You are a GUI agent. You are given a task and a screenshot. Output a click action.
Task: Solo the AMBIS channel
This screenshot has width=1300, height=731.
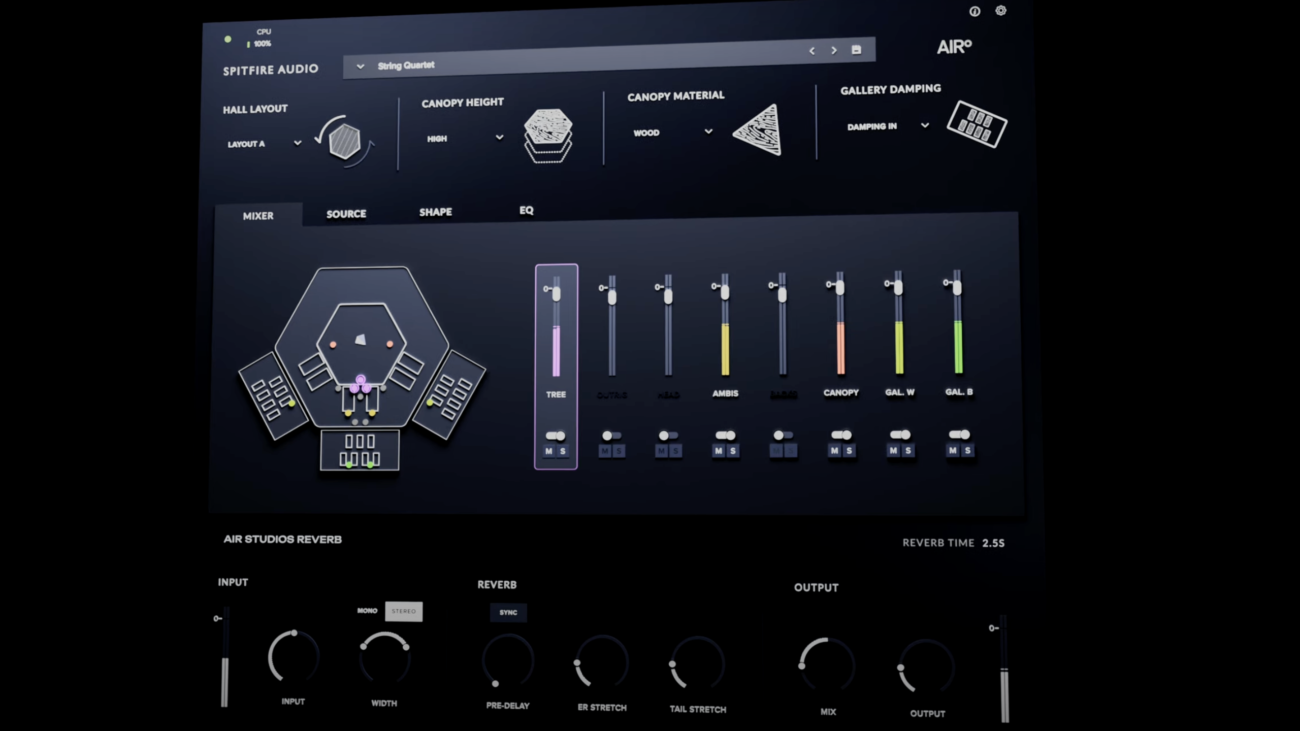coord(733,452)
